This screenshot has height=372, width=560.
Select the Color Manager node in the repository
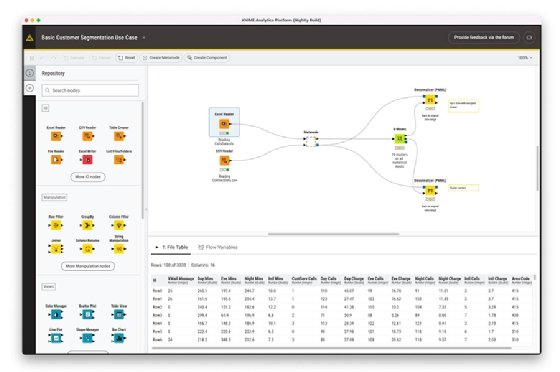(56, 315)
